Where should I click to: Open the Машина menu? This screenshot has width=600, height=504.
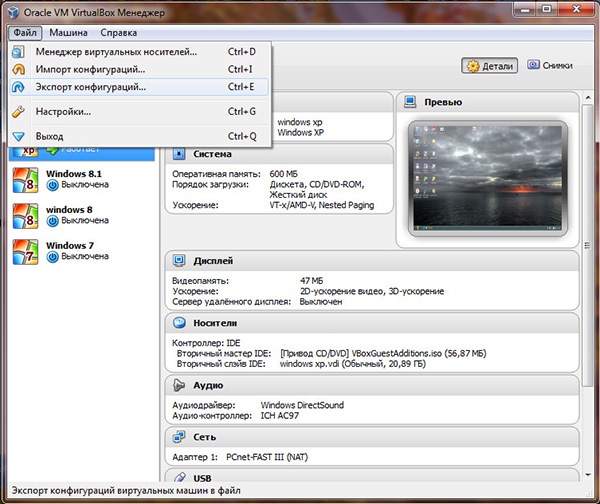click(67, 33)
